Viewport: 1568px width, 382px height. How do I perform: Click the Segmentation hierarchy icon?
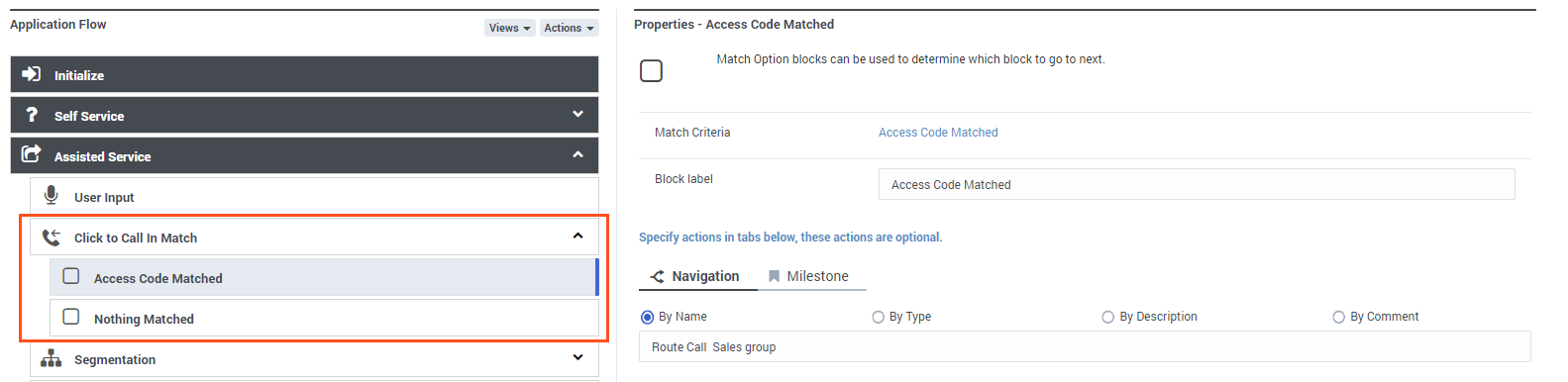(52, 358)
